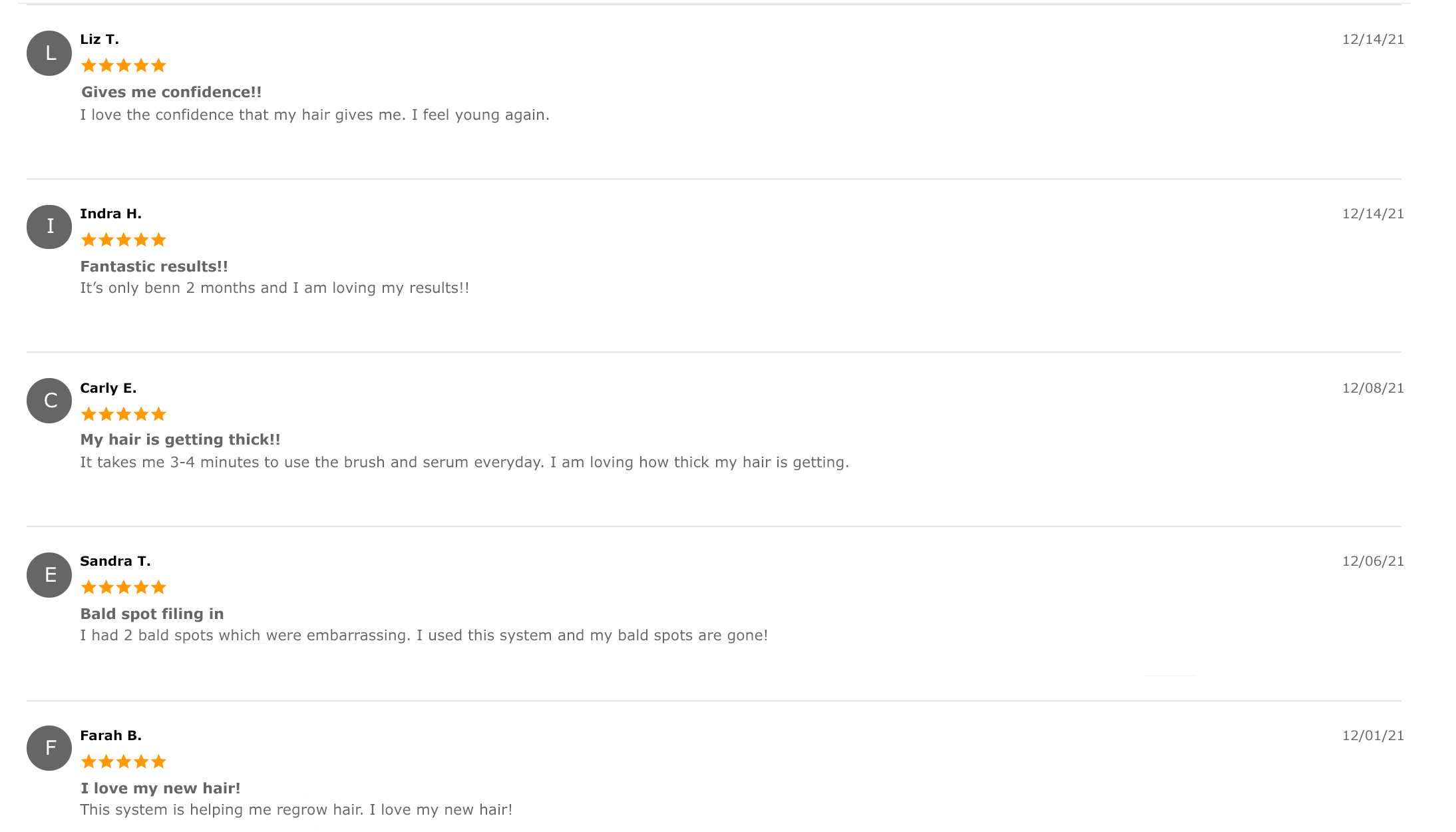Click the "Fantastic results!!" review heading
The image size is (1456, 832).
[x=154, y=266]
